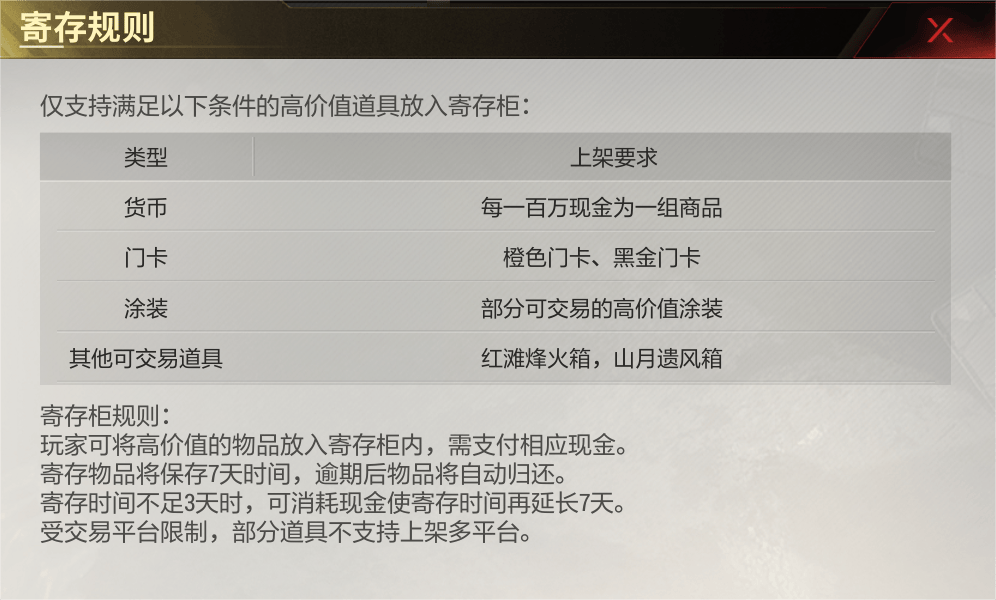Viewport: 996px width, 600px height.
Task: Select the 货币 type row
Action: tap(148, 208)
